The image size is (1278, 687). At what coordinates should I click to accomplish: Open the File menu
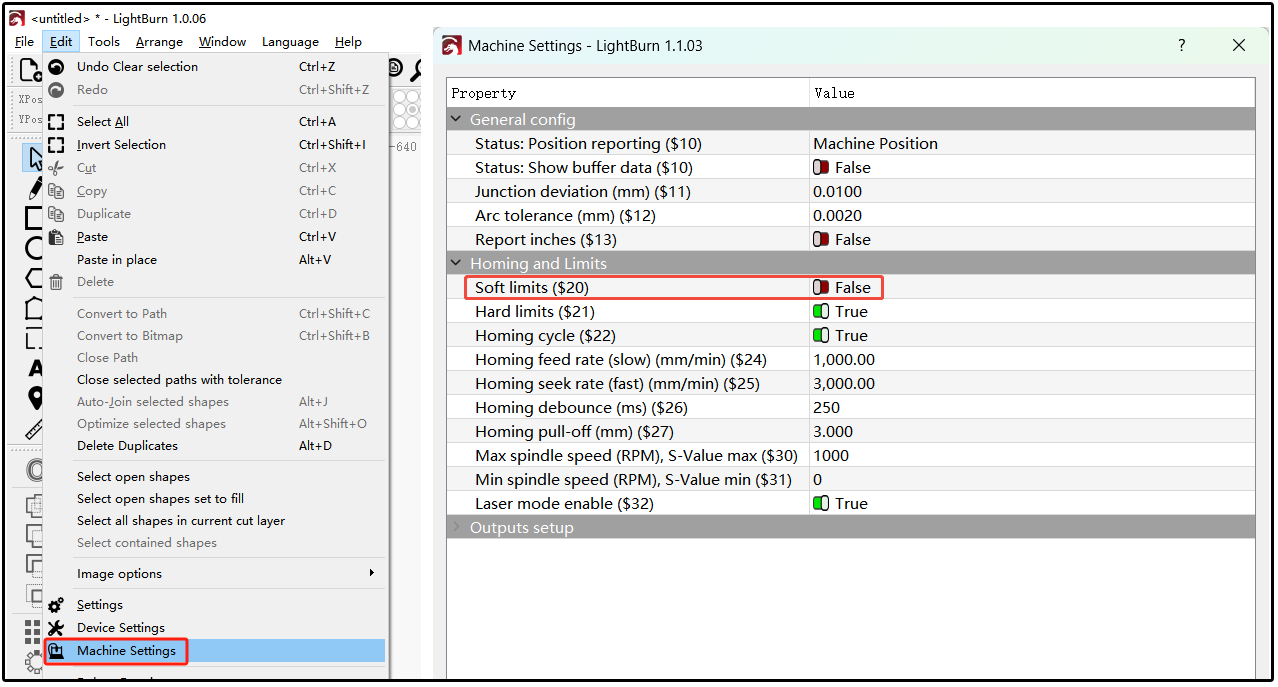(25, 42)
